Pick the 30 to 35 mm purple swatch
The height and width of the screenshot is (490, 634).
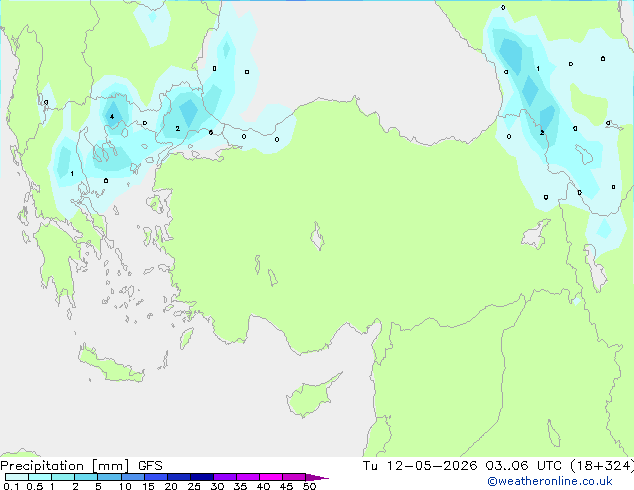coord(225,477)
